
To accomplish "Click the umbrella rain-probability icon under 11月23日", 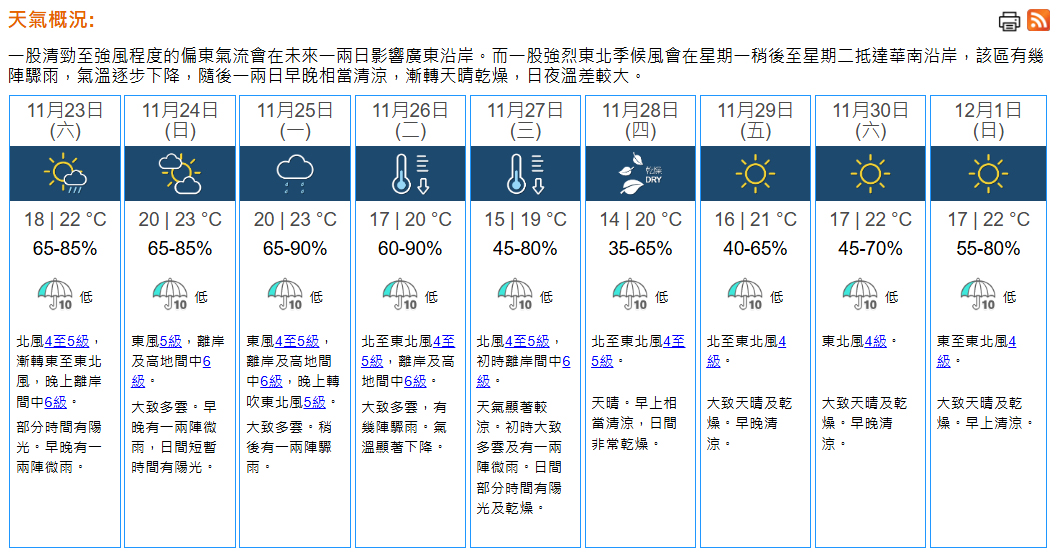I will click(x=53, y=295).
